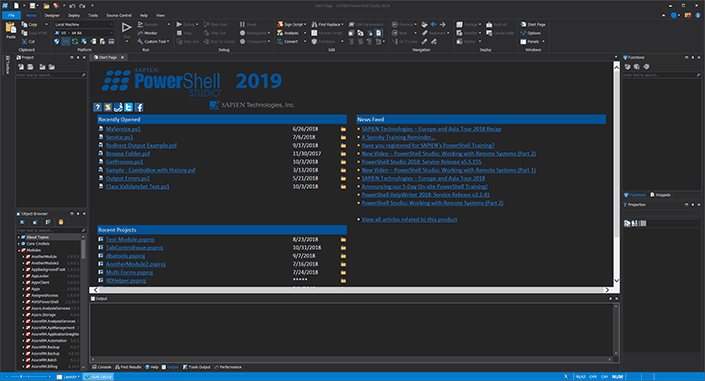Click the Object Browser search field
This screenshot has width=705, height=381.
click(50, 230)
